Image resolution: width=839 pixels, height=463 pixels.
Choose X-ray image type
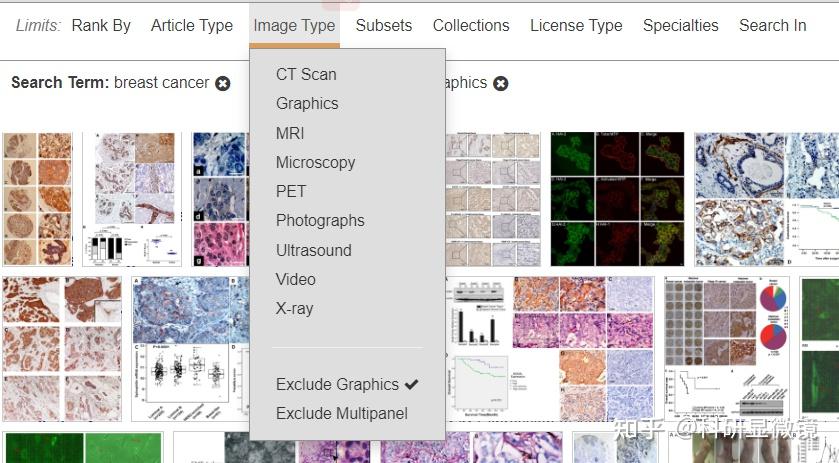[294, 308]
